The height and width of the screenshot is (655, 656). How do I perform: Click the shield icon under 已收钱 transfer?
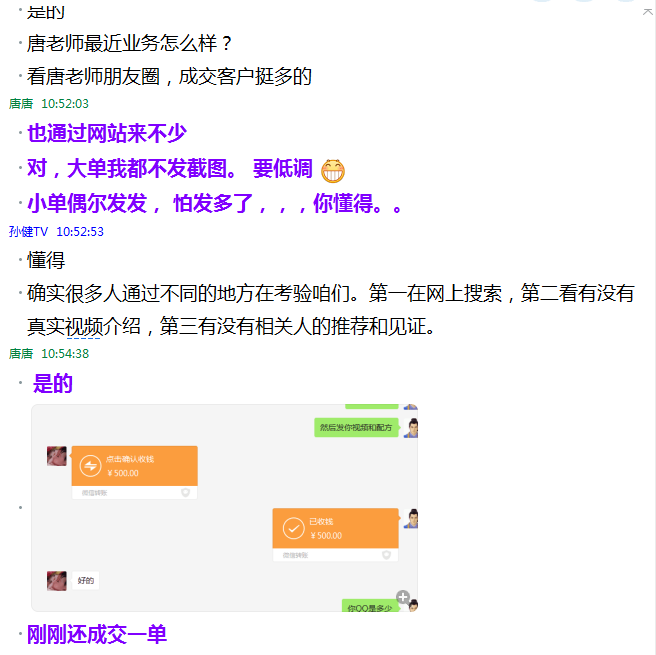[386, 555]
